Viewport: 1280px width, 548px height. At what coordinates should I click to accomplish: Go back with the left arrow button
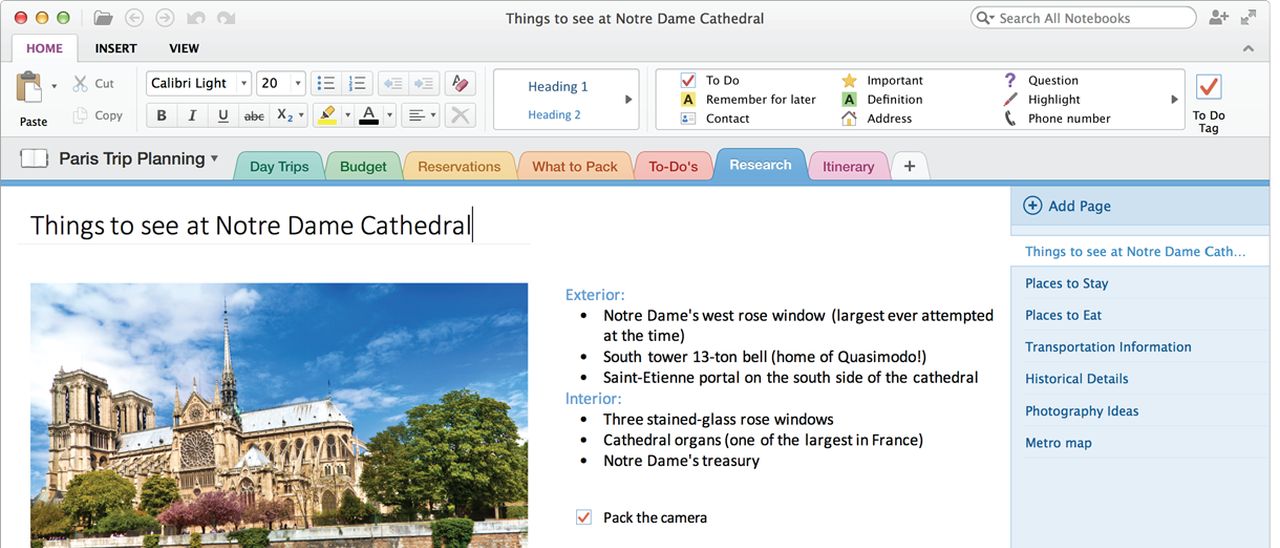pyautogui.click(x=135, y=18)
